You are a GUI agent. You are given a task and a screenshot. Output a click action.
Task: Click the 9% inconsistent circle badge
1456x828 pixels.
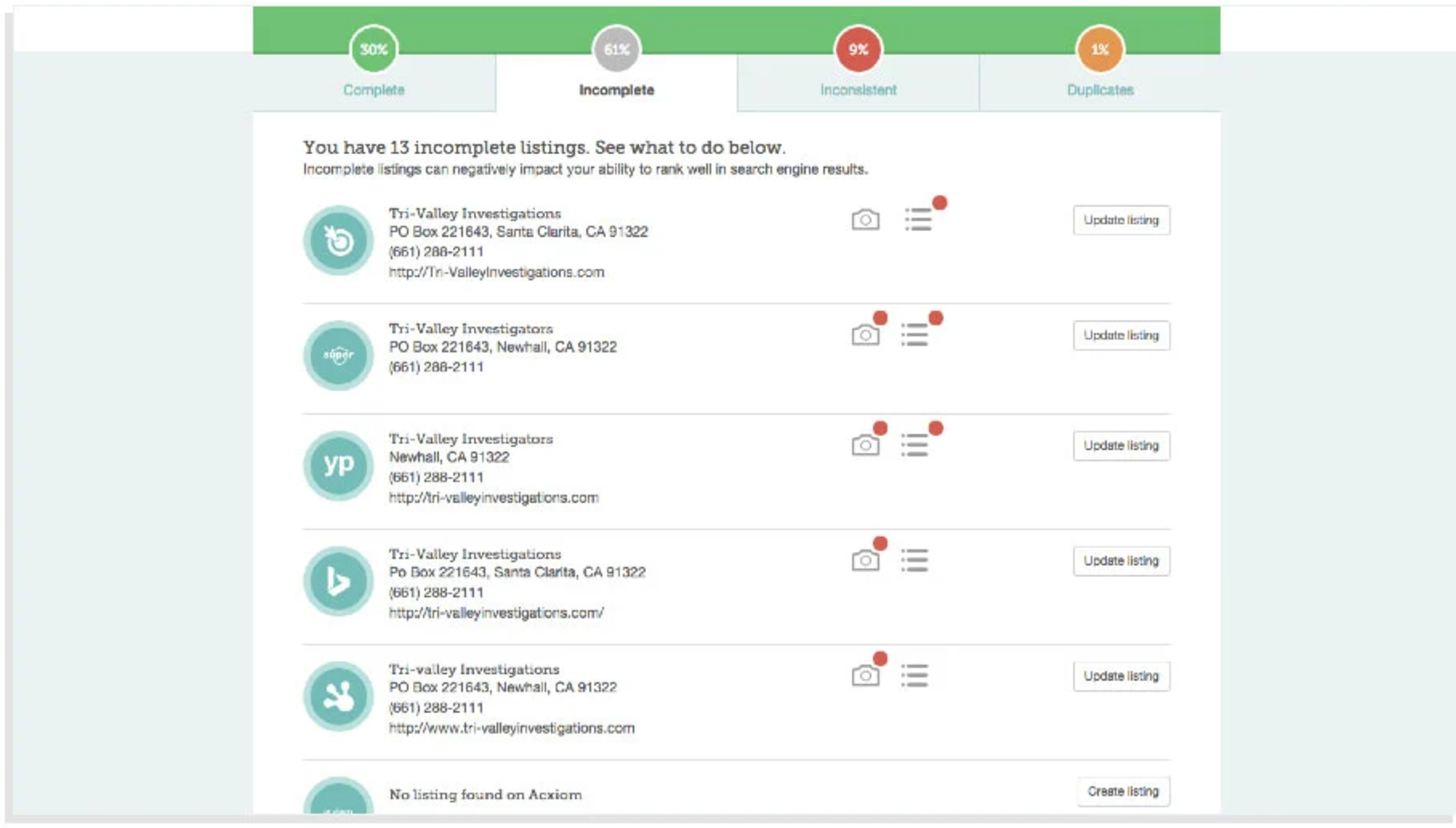pyautogui.click(x=858, y=49)
